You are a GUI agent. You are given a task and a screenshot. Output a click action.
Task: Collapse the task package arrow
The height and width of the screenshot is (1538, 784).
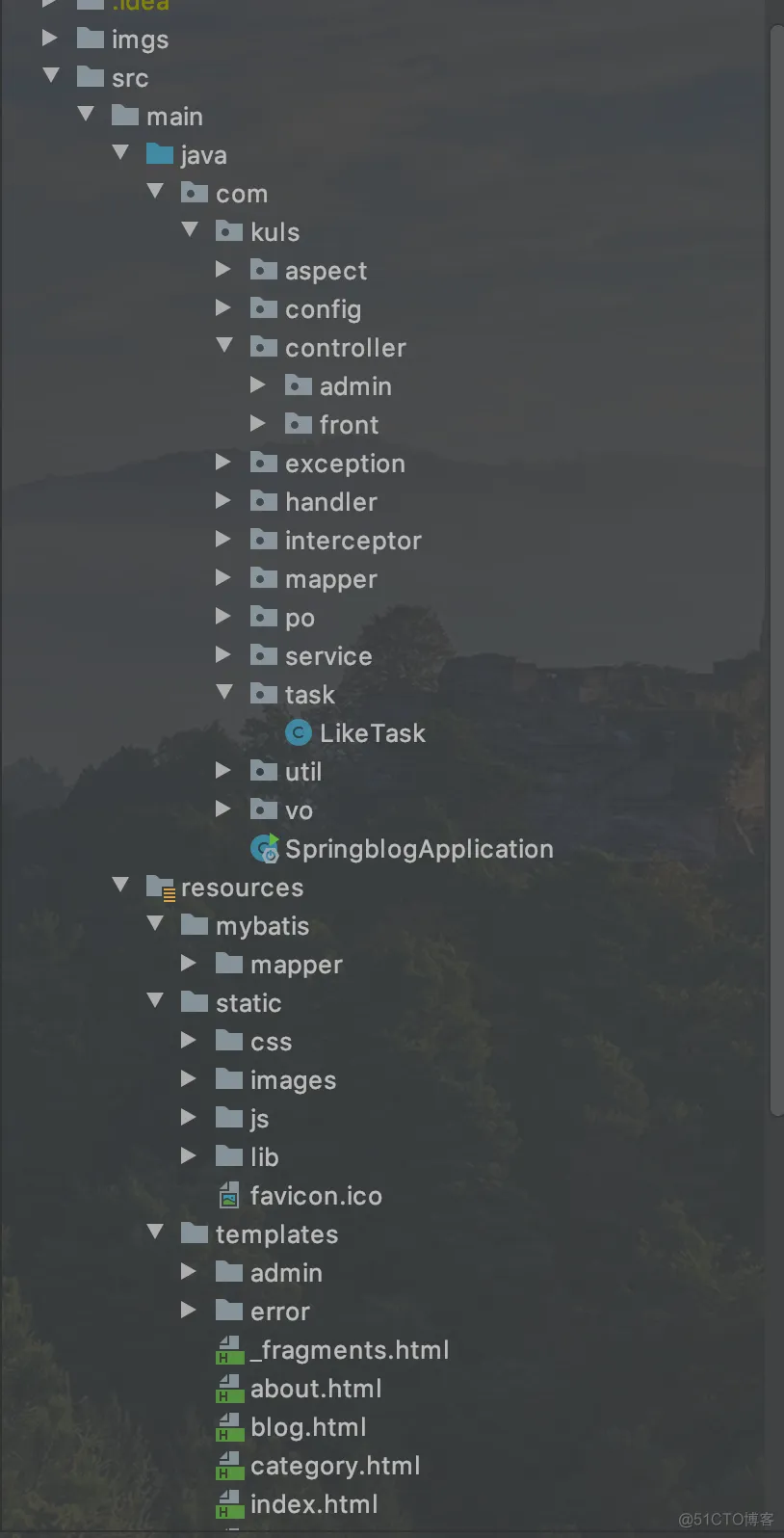point(224,692)
